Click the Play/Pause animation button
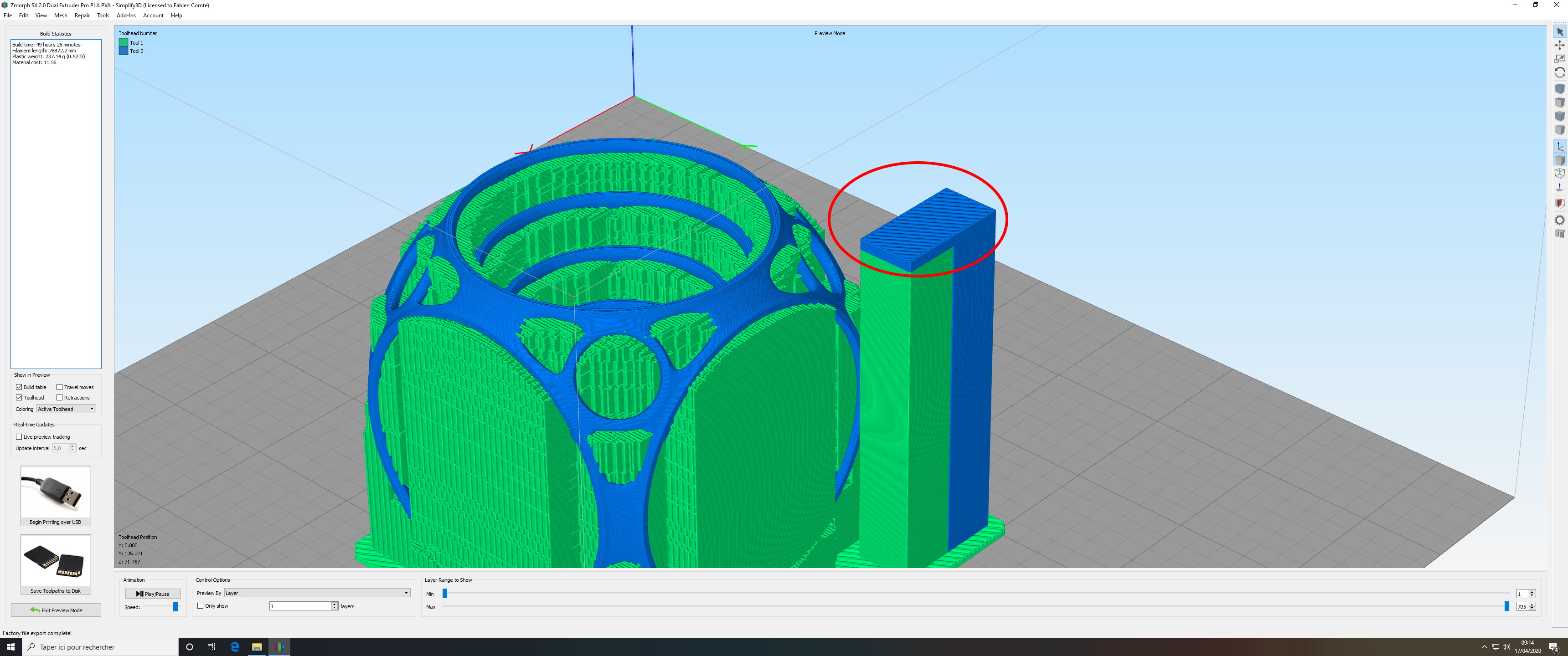Image resolution: width=1568 pixels, height=656 pixels. [153, 594]
